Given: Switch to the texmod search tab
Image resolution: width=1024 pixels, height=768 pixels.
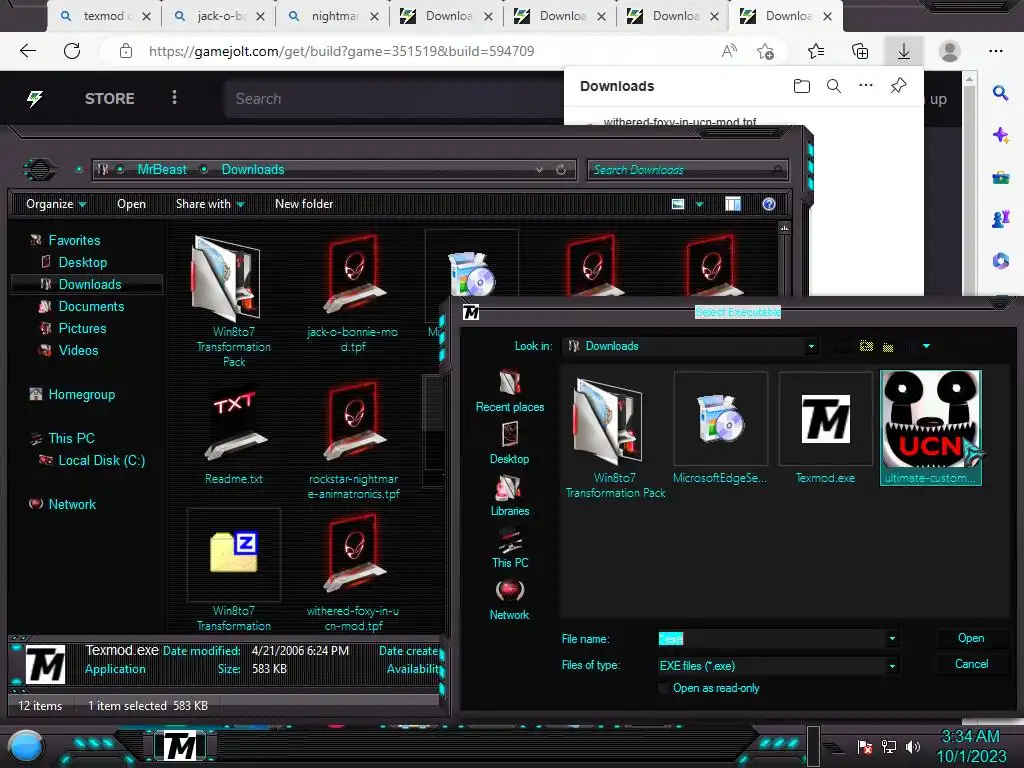Looking at the screenshot, I should click(104, 16).
